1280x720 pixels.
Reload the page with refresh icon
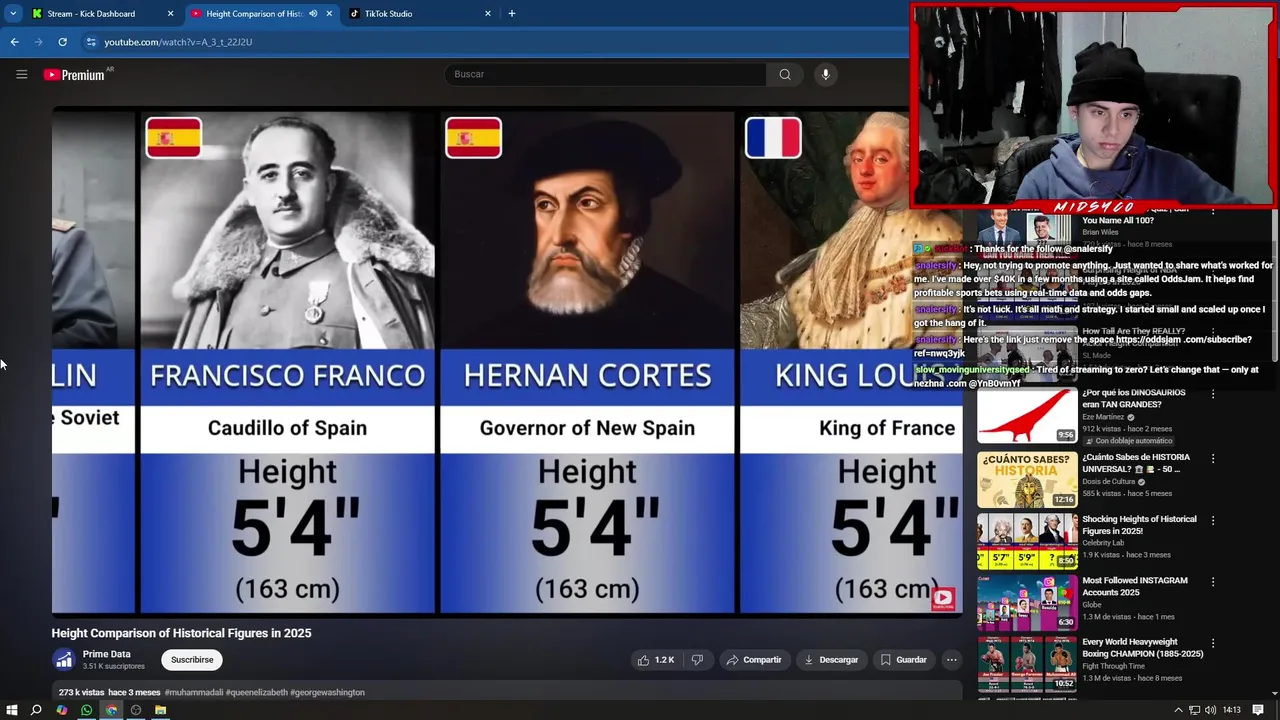click(62, 42)
